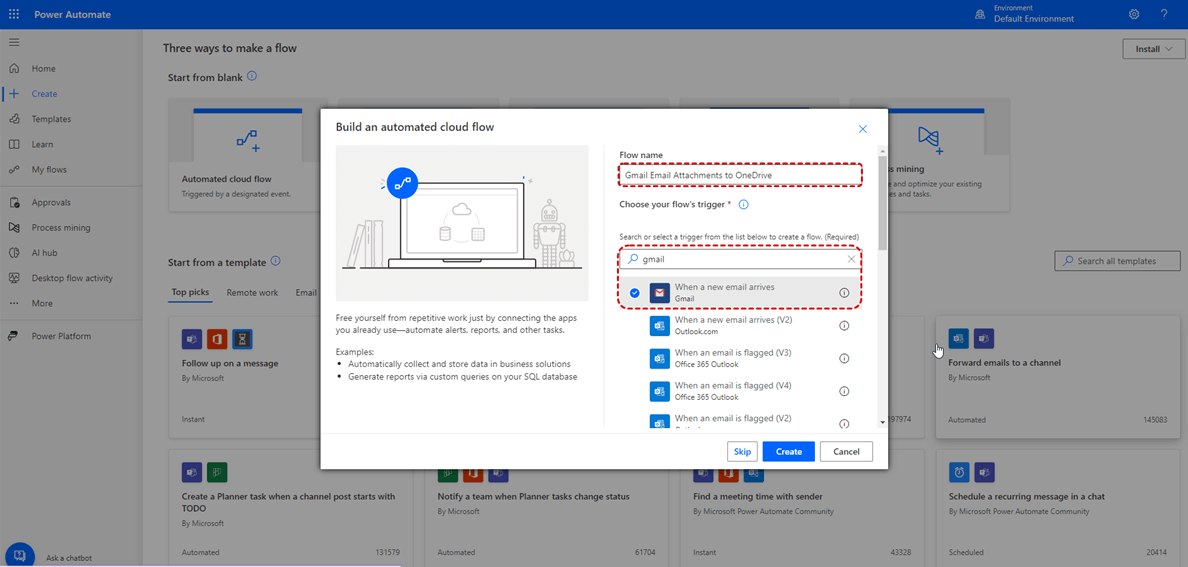The image size is (1188, 567).
Task: Open Templates in the sidebar
Action: pos(50,119)
